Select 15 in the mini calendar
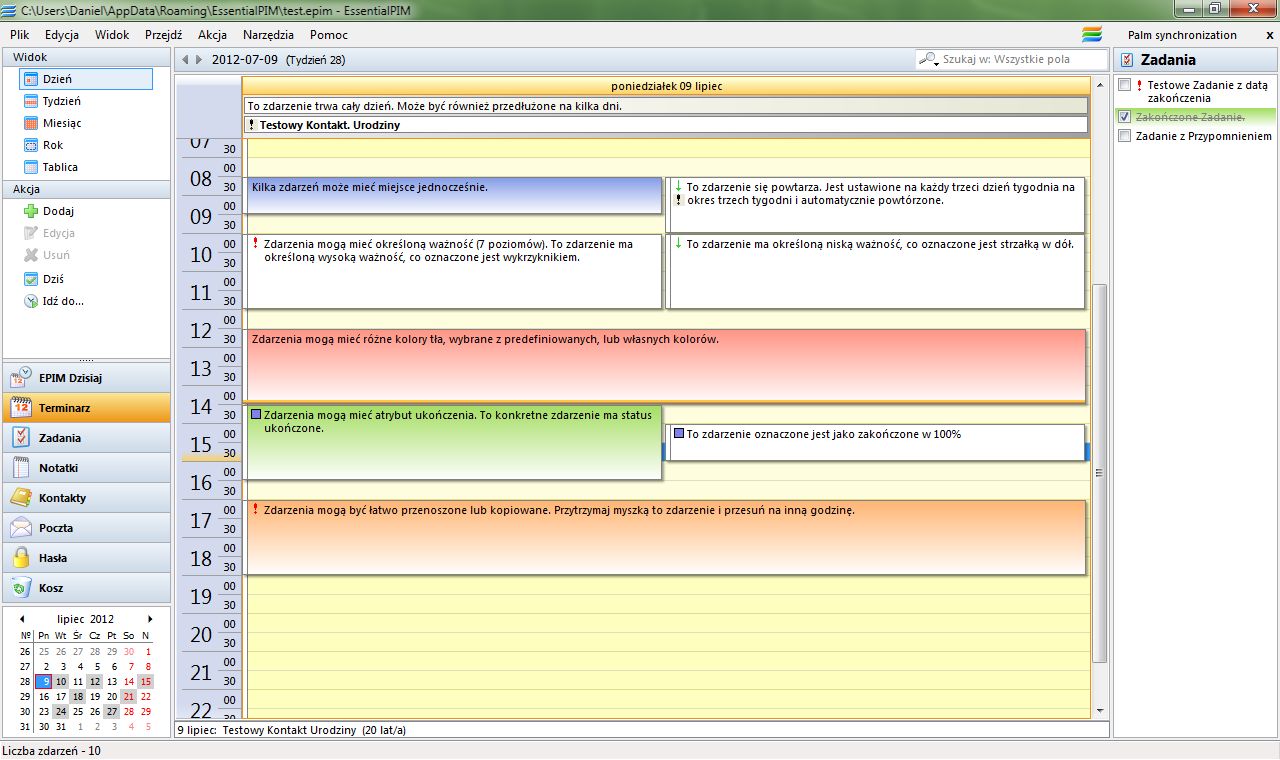1280x760 pixels. click(145, 682)
